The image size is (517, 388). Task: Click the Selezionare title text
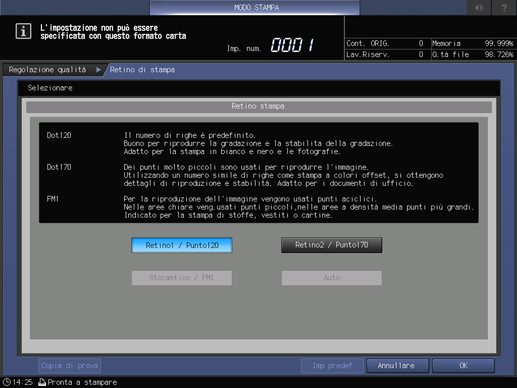(50, 88)
